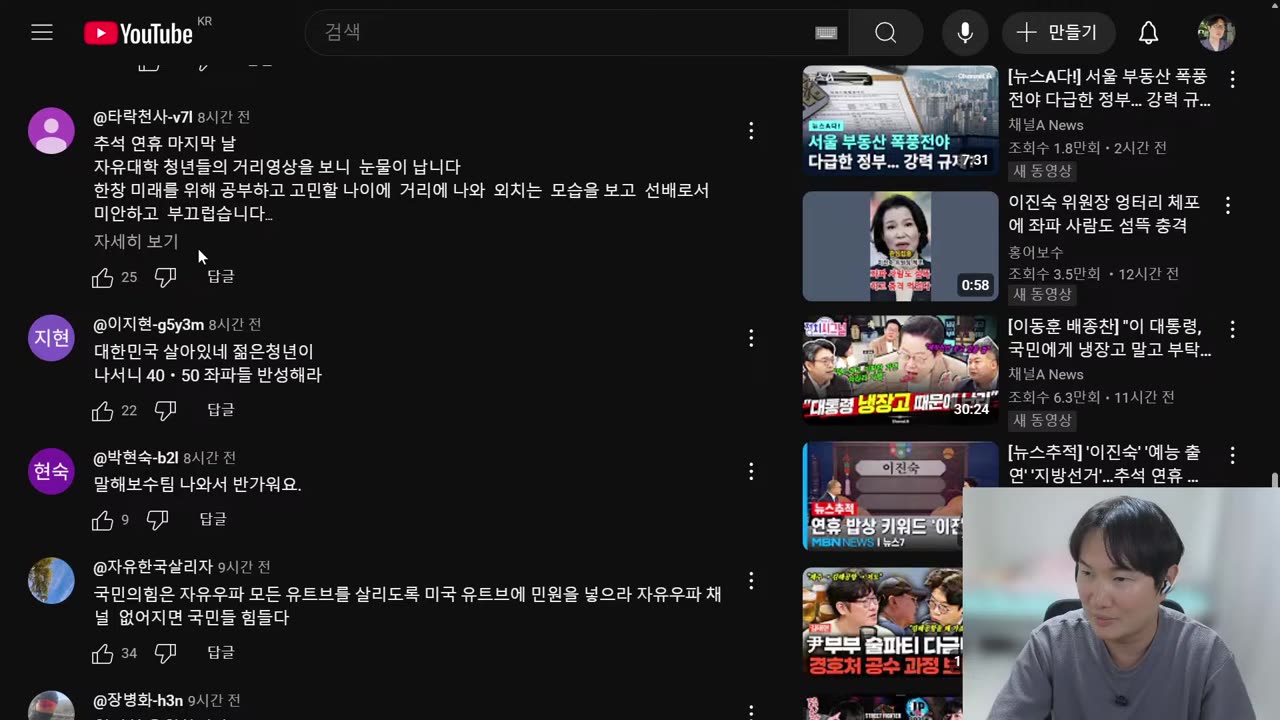Expand 자세히 보기 on first comment

[136, 241]
